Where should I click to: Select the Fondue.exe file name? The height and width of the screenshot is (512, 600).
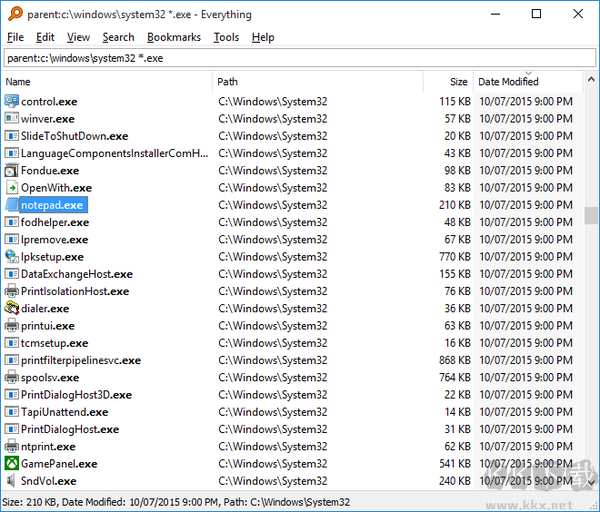point(50,171)
